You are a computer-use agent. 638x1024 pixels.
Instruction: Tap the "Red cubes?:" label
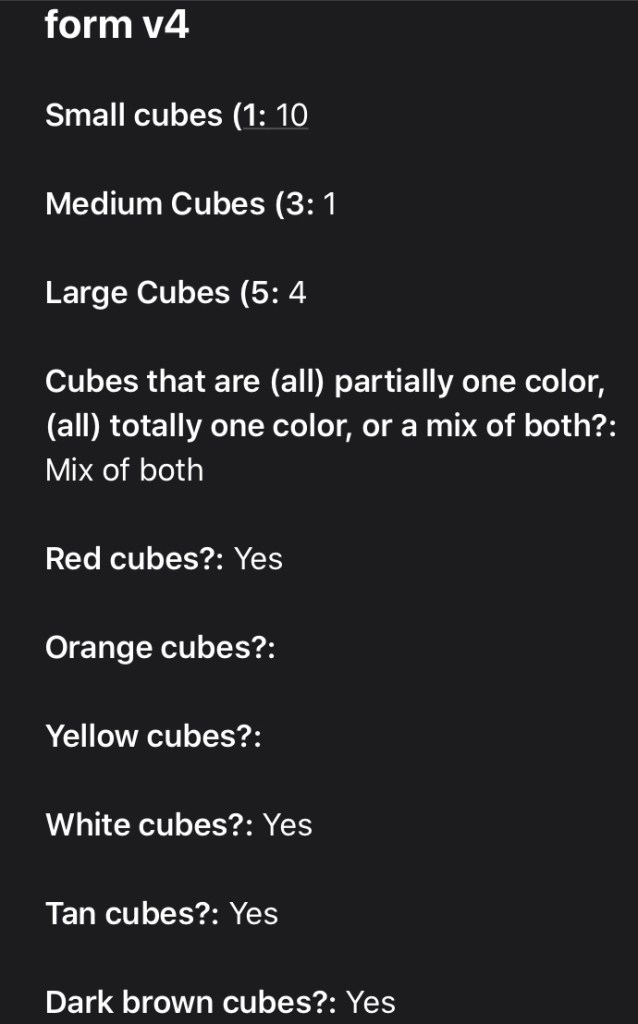(x=135, y=559)
